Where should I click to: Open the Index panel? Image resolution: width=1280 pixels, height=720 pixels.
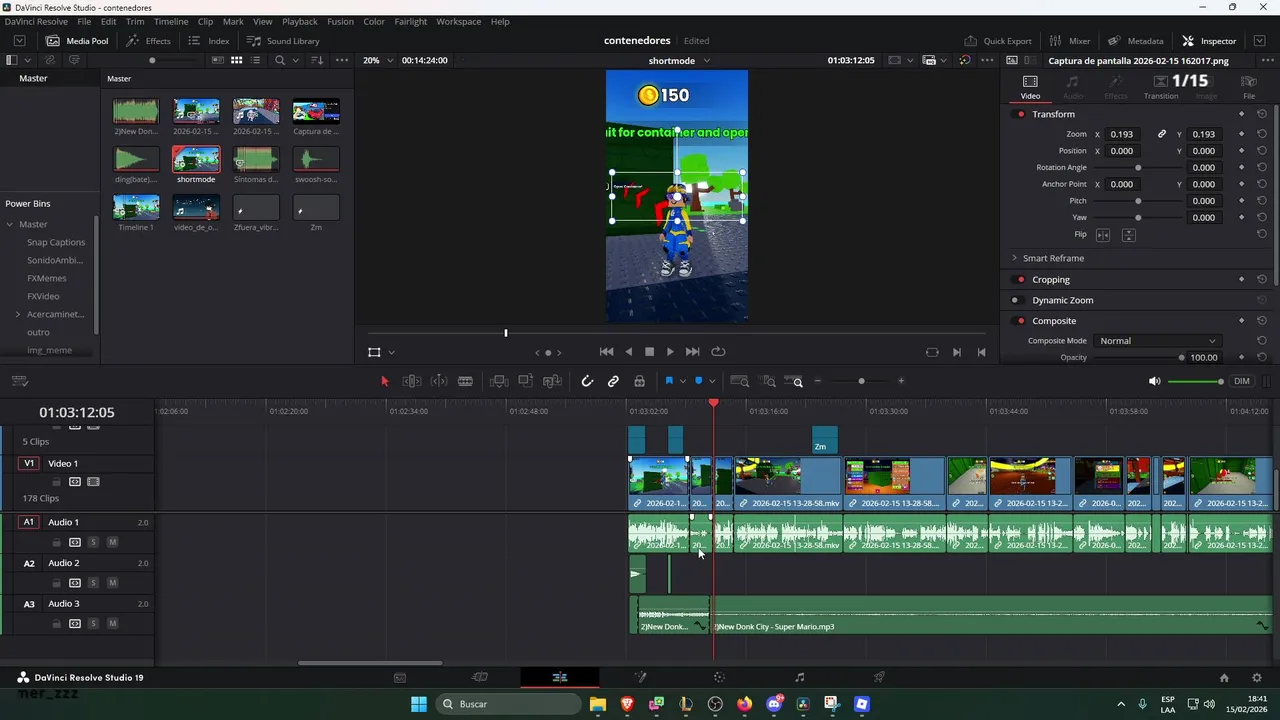[209, 41]
